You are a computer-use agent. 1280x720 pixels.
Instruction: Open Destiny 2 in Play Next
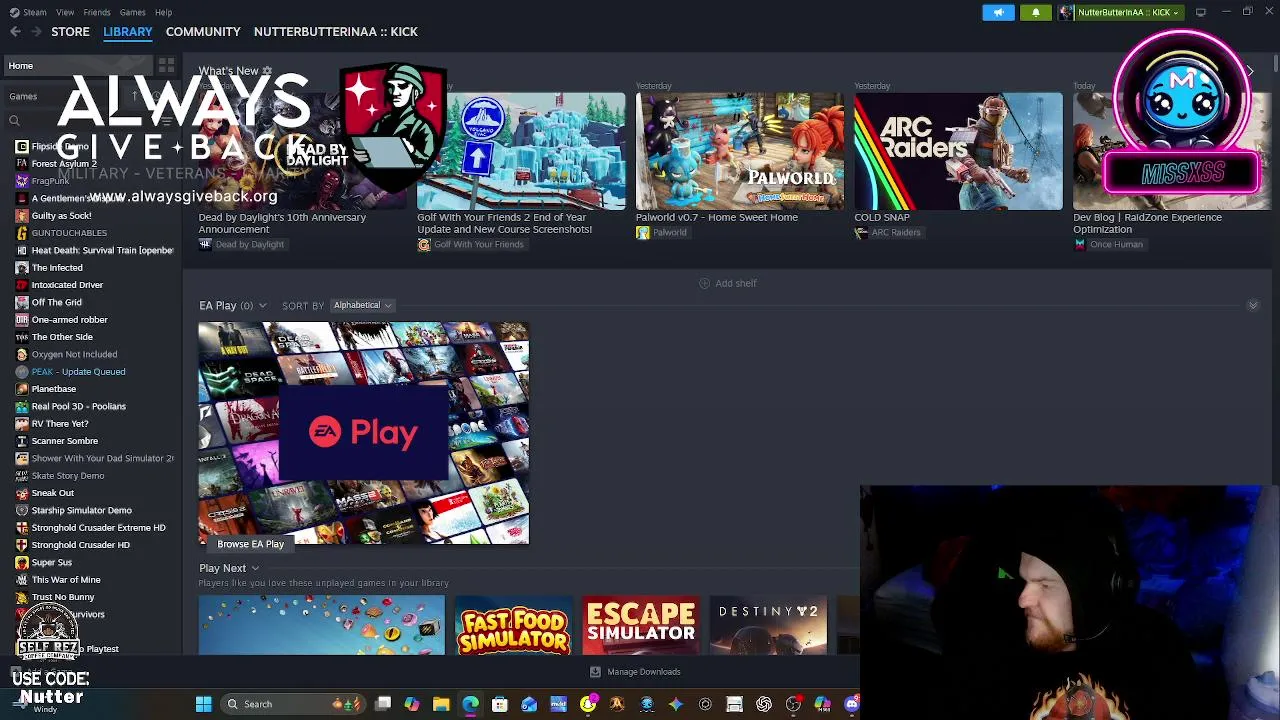point(768,626)
